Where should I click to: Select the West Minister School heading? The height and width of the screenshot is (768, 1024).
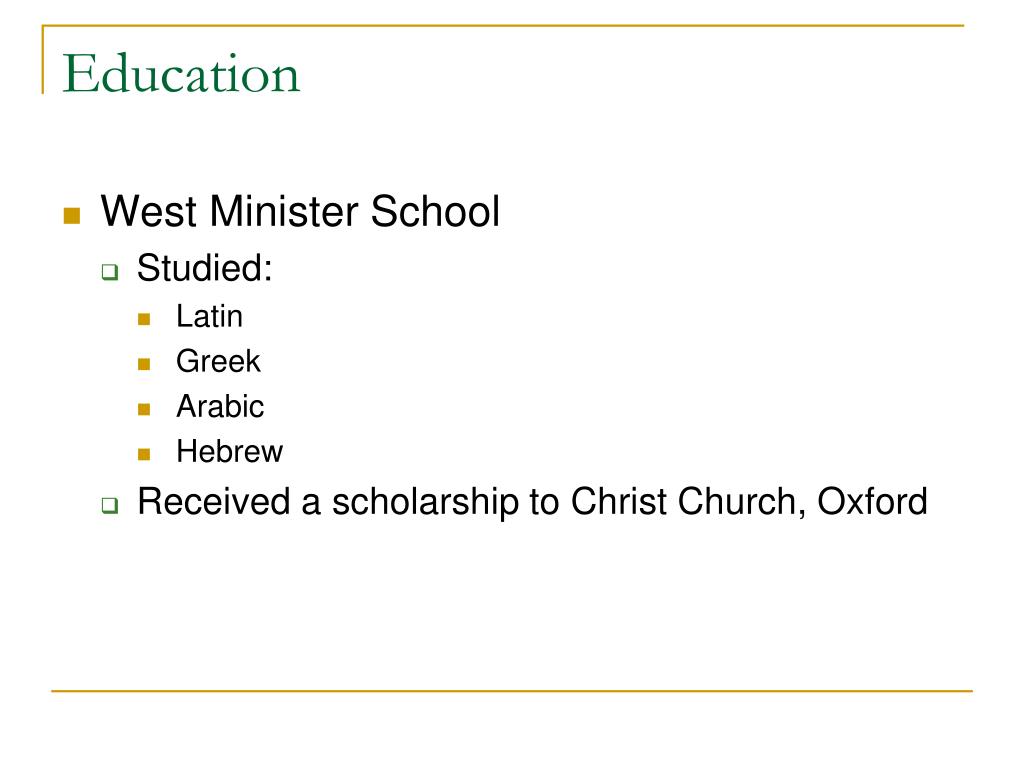point(300,212)
